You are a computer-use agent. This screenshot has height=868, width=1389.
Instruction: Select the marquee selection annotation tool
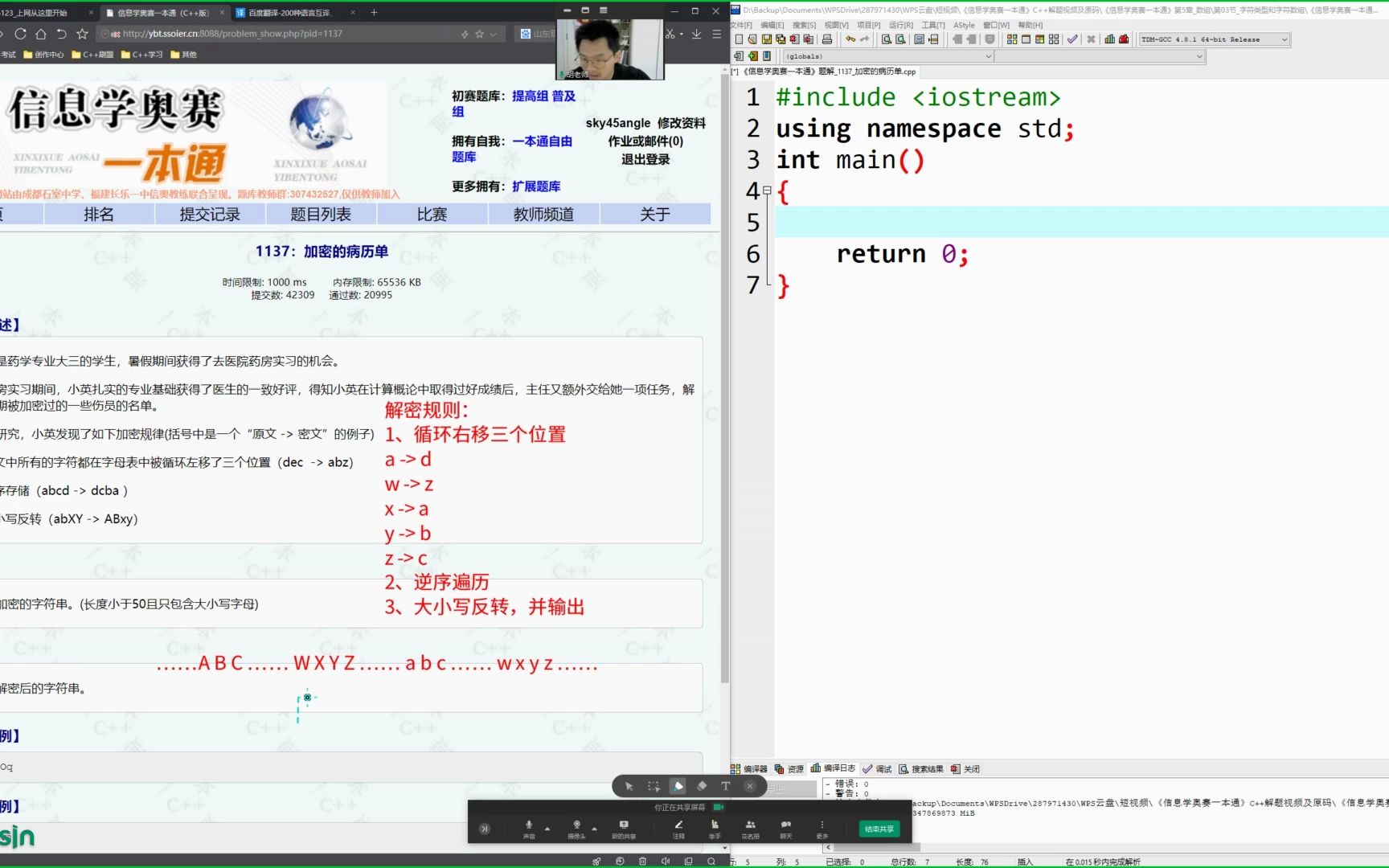point(654,786)
